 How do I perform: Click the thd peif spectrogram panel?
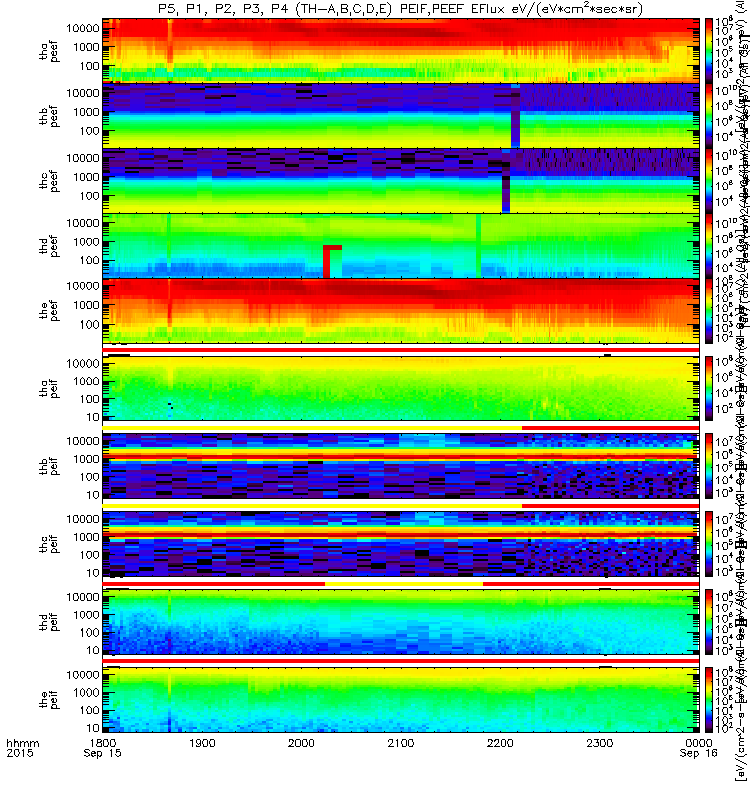click(401, 622)
